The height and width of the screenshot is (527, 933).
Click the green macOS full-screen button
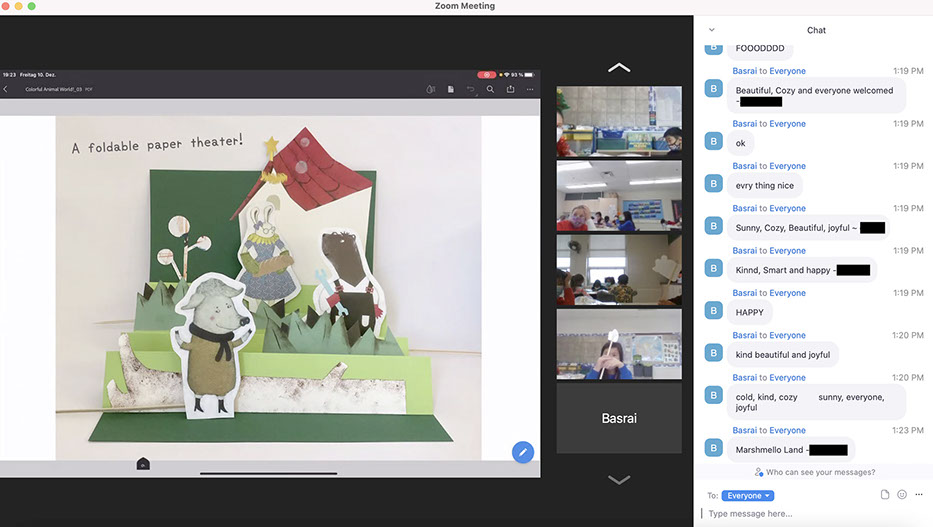[32, 6]
